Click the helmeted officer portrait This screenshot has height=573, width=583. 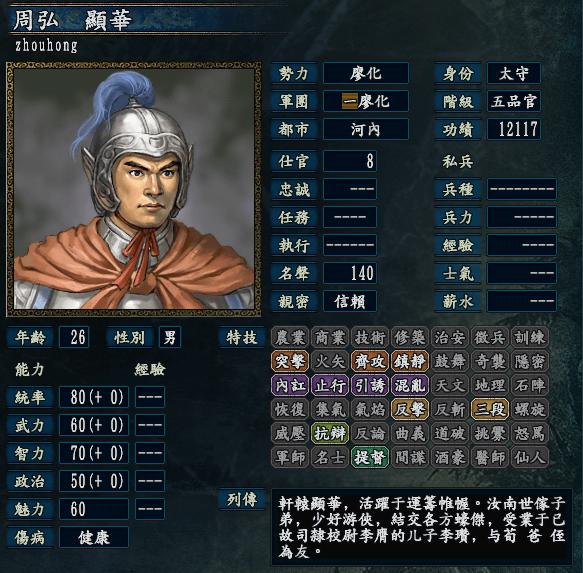tap(133, 189)
